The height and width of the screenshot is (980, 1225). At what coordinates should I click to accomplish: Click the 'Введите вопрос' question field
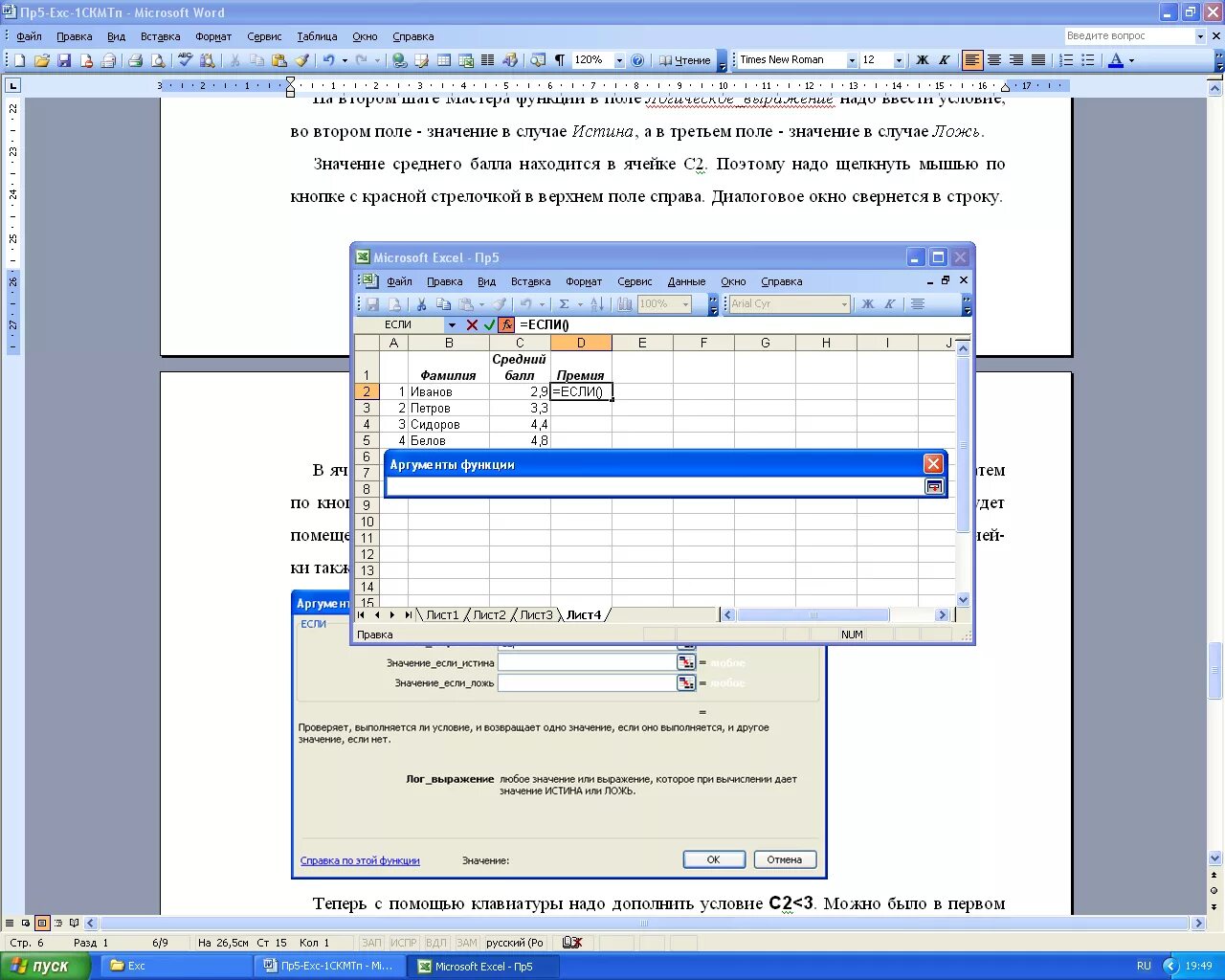click(x=1129, y=36)
